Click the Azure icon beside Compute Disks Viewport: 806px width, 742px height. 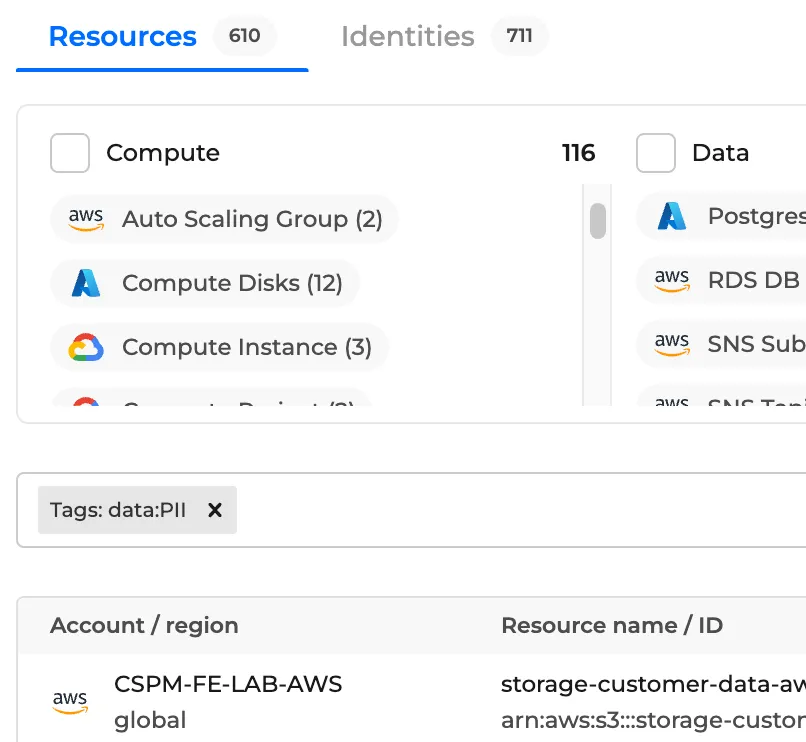86,284
